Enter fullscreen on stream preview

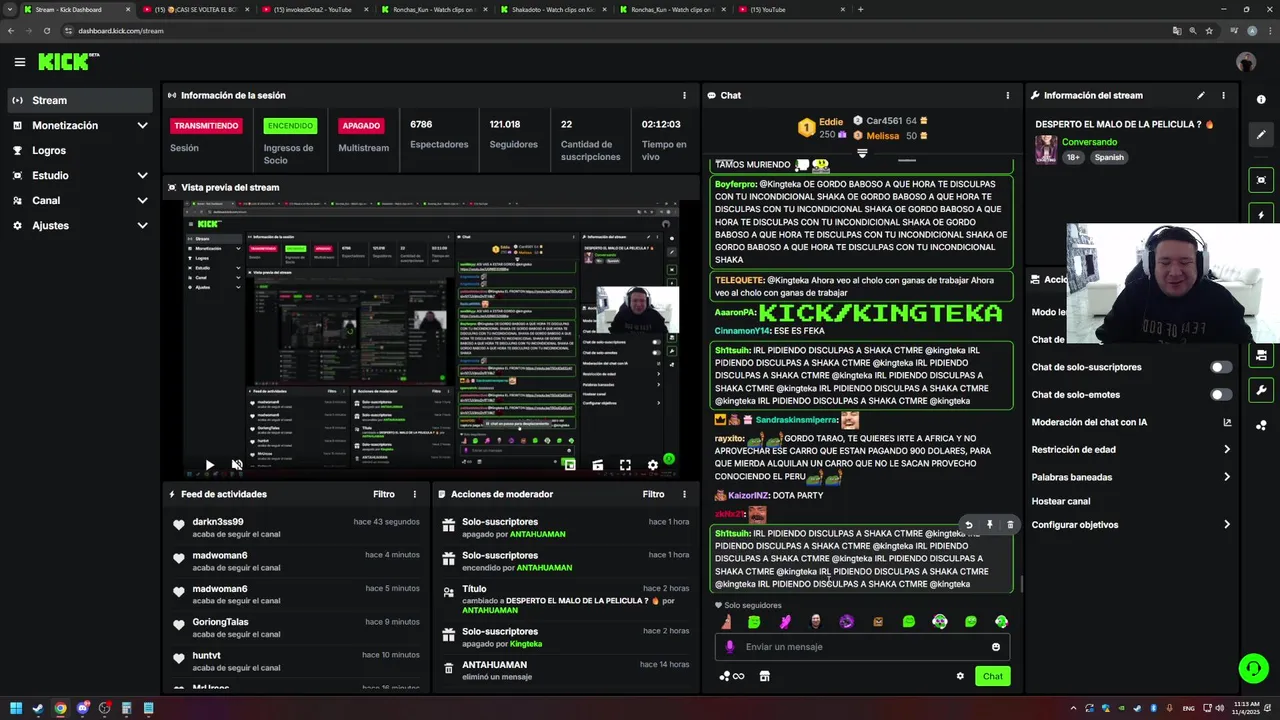[625, 465]
